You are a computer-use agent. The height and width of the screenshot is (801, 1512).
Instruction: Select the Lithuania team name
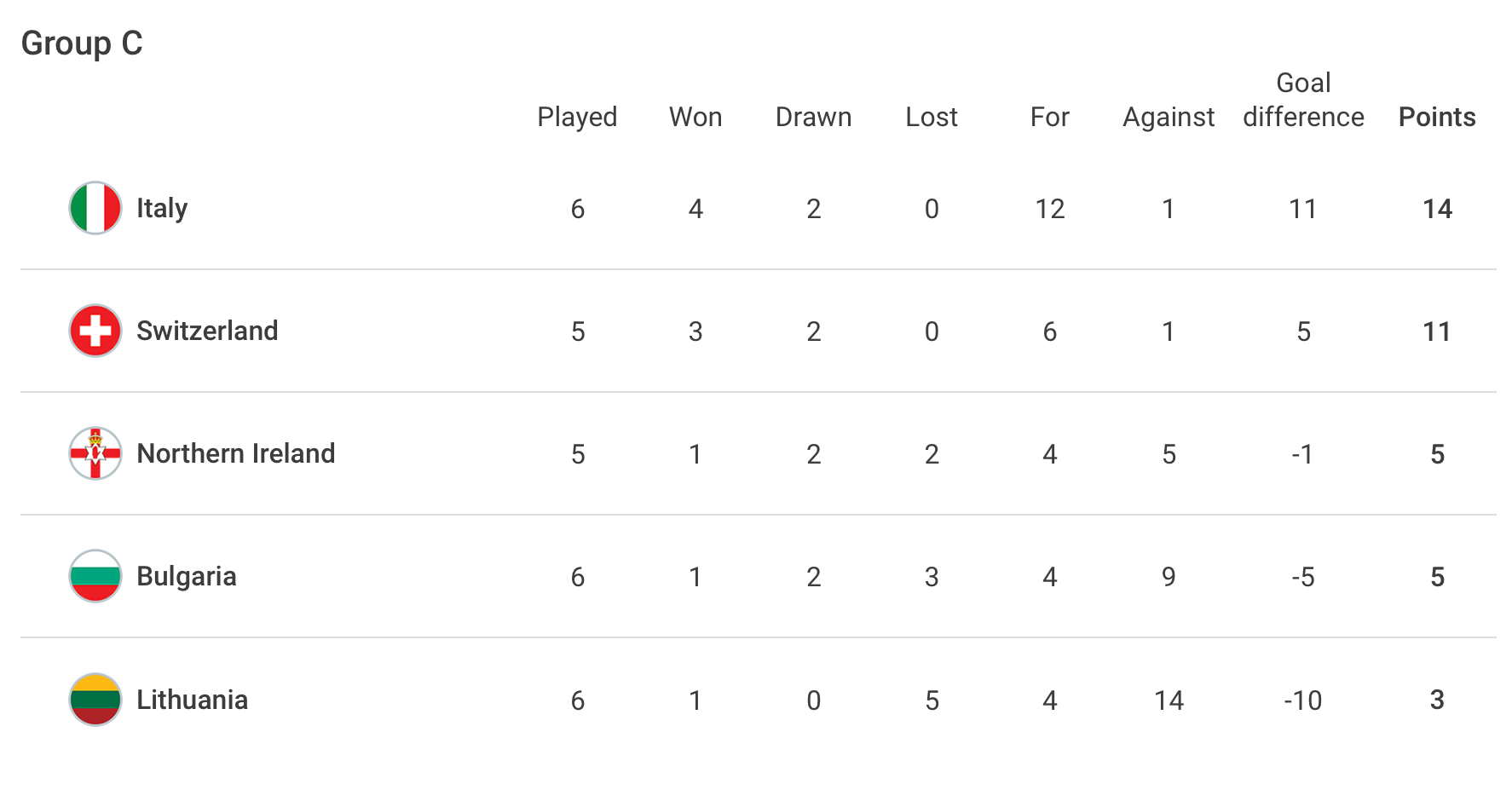pos(193,700)
